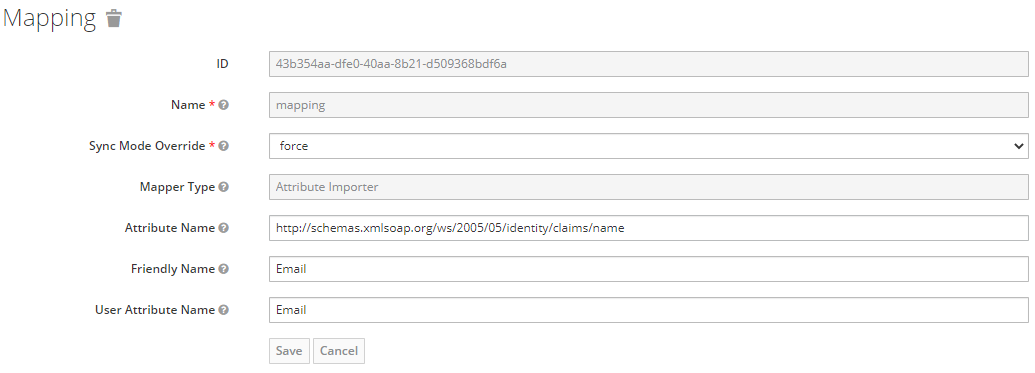Click the read-only ID field

click(x=648, y=64)
